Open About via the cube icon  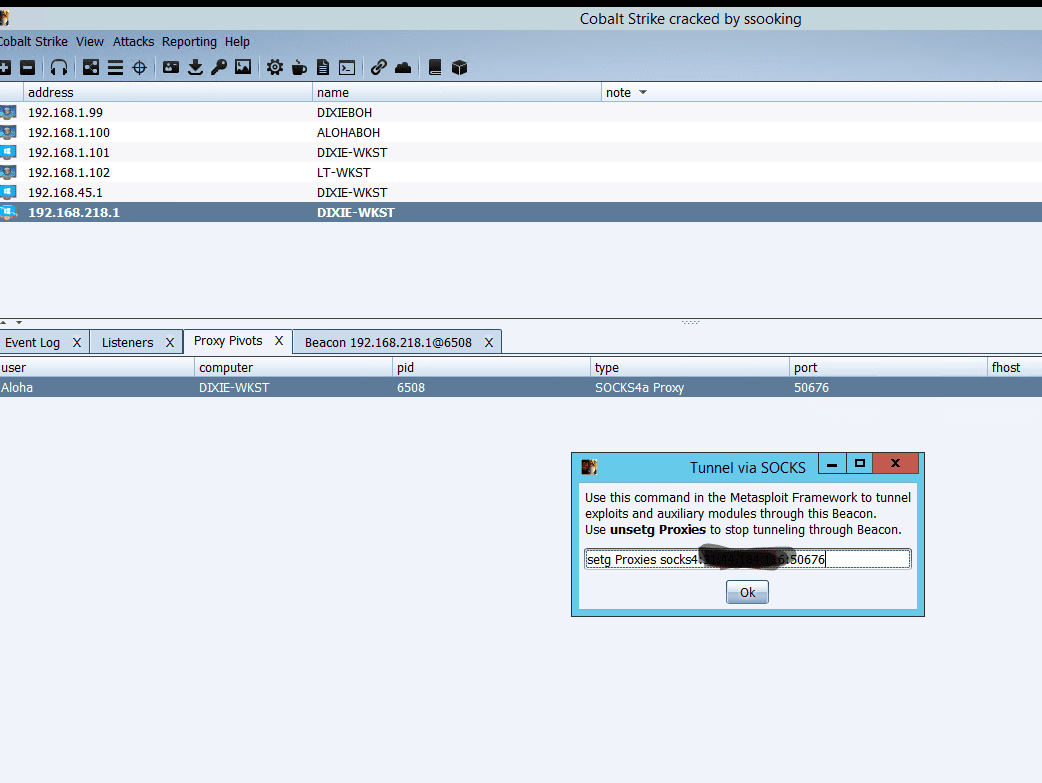point(459,67)
